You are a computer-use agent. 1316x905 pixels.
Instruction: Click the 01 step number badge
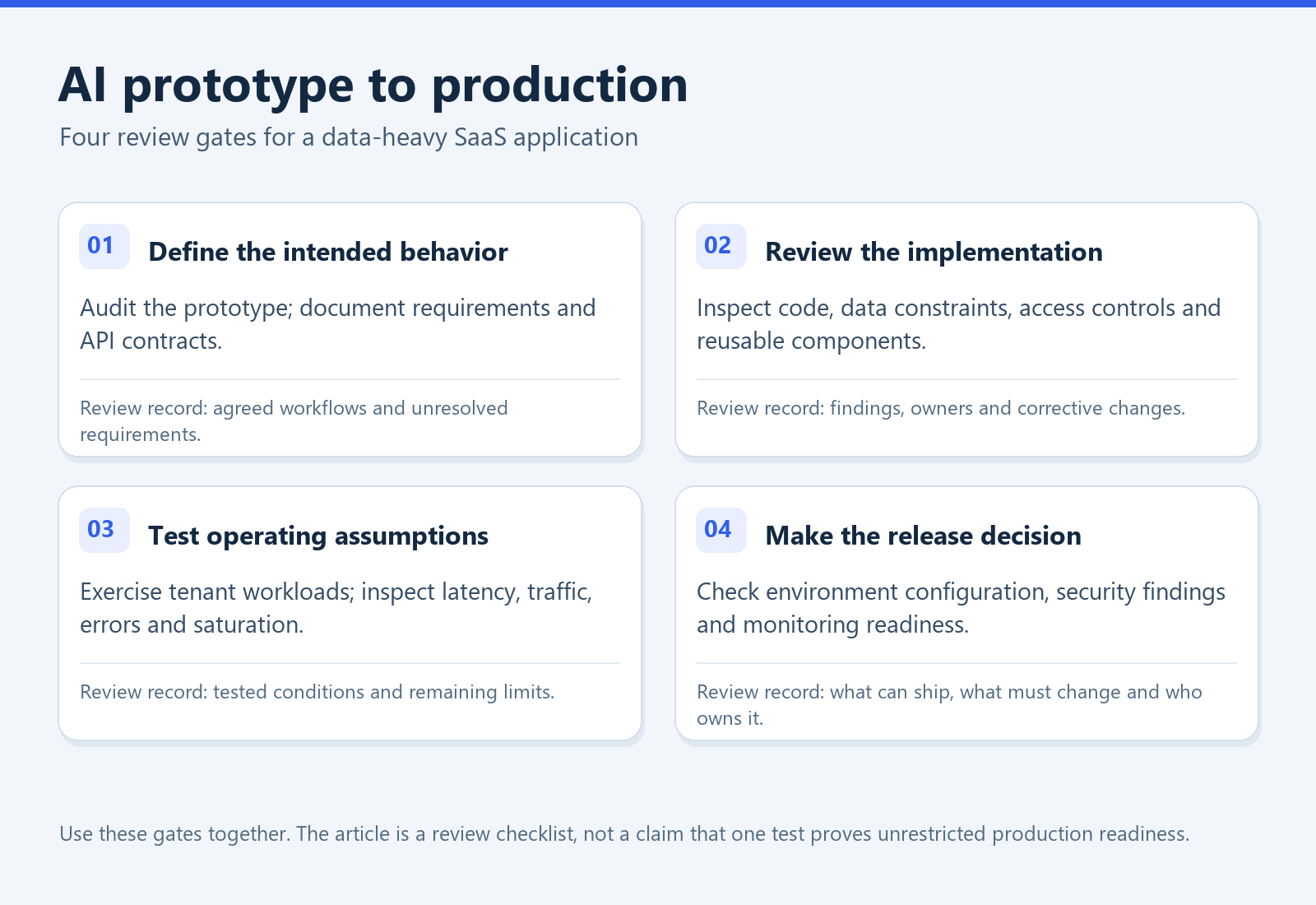(104, 246)
